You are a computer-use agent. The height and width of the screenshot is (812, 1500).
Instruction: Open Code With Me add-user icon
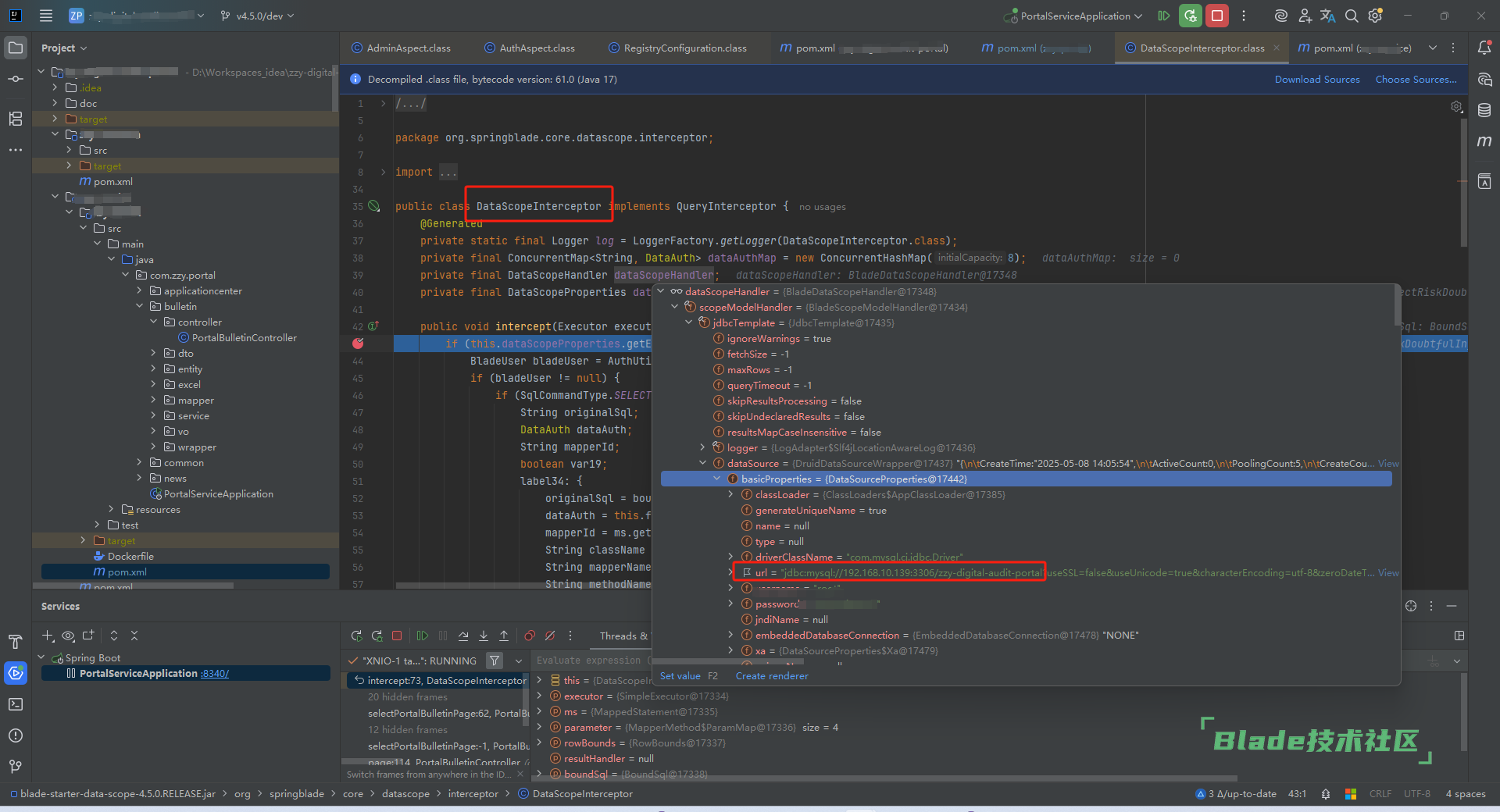pyautogui.click(x=1305, y=16)
